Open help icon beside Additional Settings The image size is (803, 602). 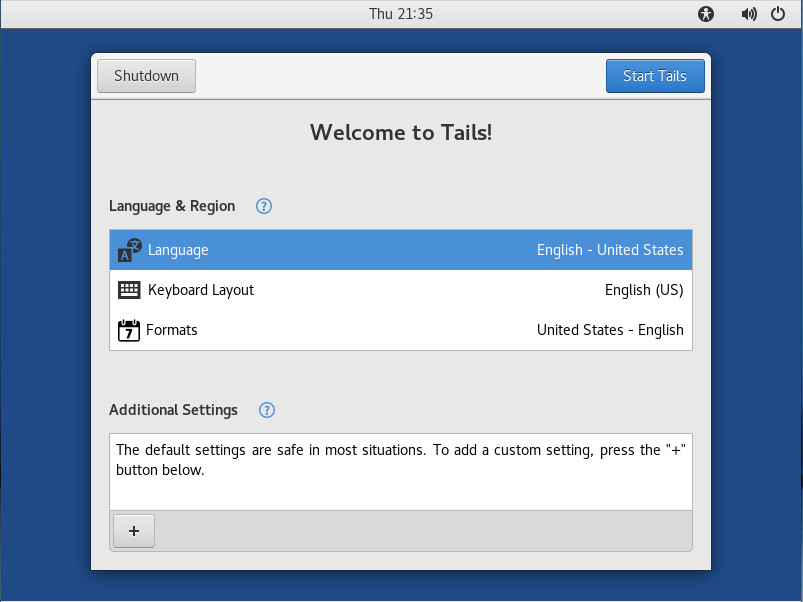click(267, 410)
